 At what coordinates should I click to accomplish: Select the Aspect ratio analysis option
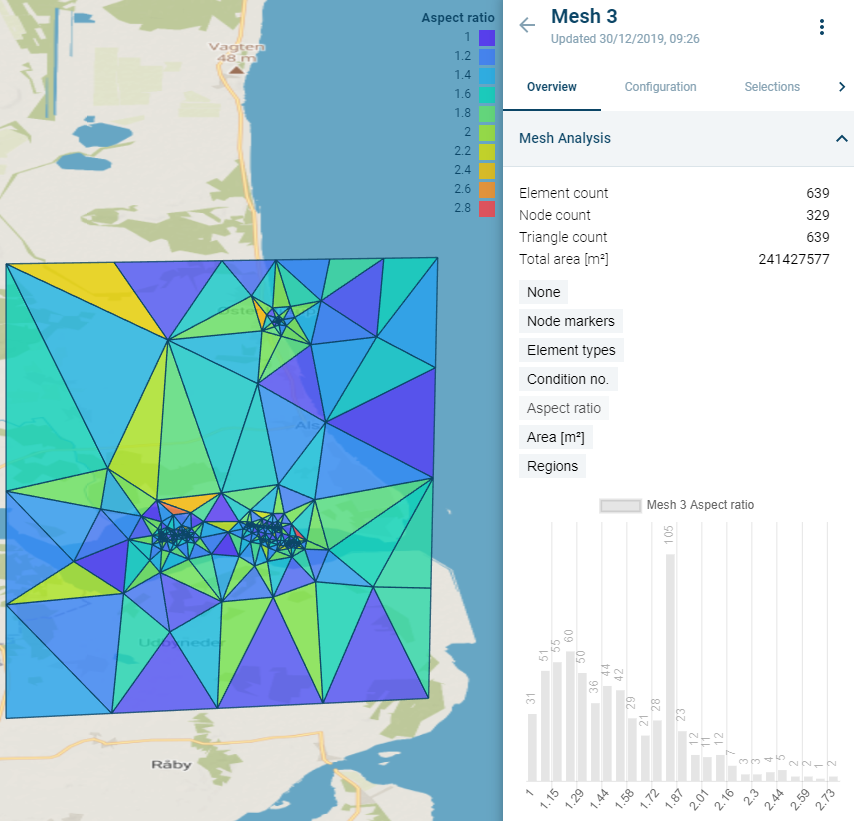click(563, 408)
